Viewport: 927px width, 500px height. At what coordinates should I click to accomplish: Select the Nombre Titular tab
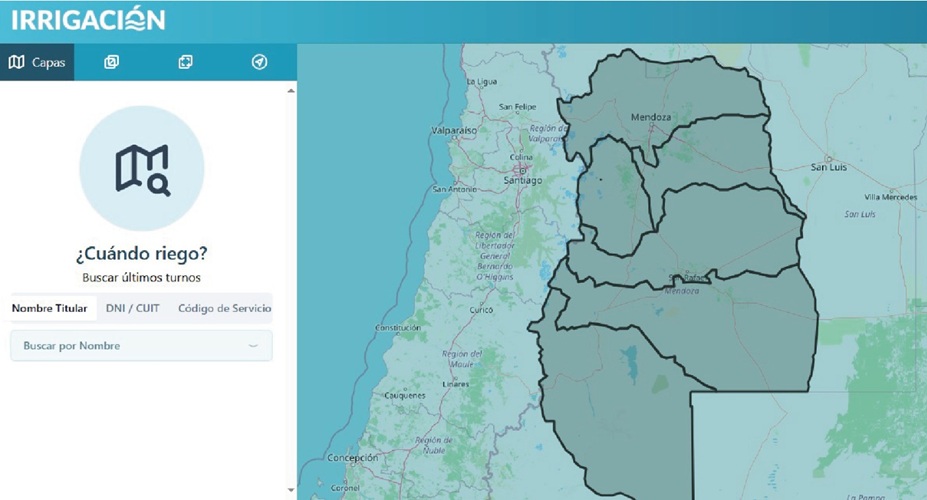pos(50,308)
